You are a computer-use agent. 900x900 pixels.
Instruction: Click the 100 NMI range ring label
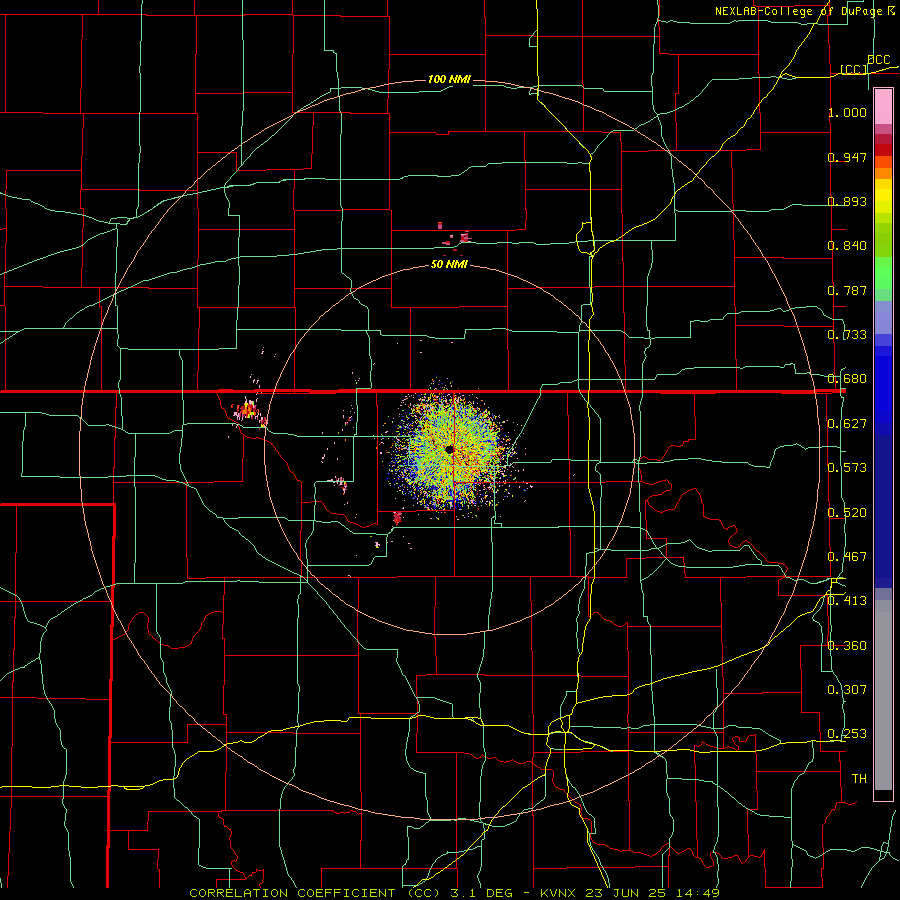tap(449, 79)
